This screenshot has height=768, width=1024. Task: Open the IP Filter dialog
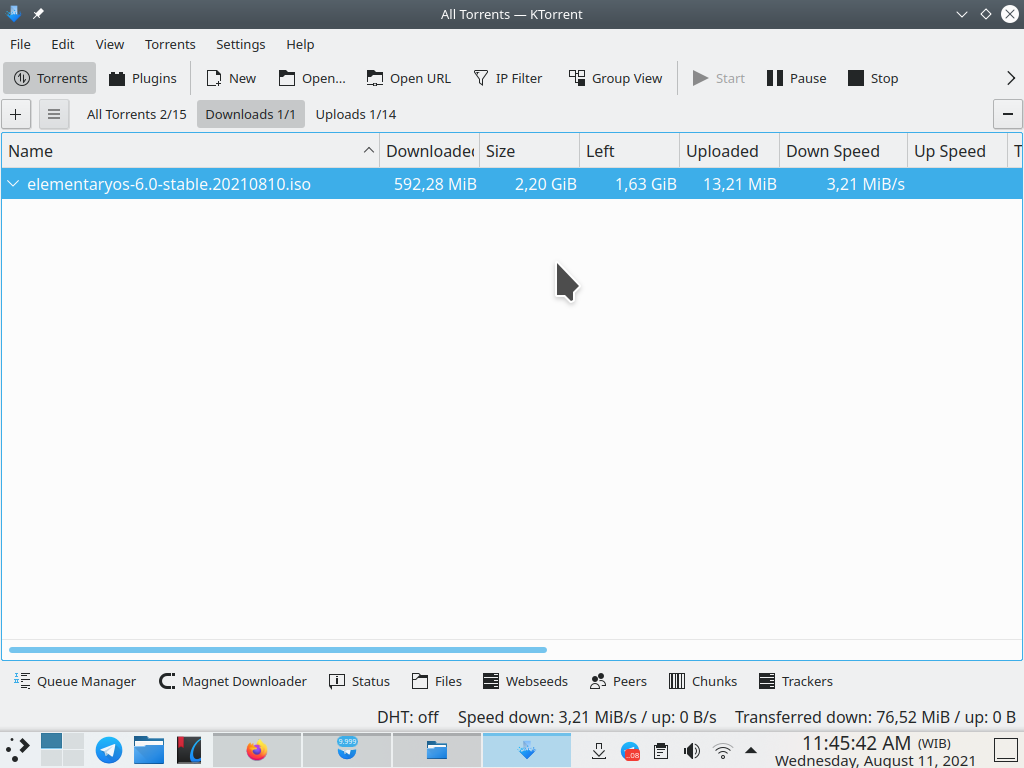[507, 78]
